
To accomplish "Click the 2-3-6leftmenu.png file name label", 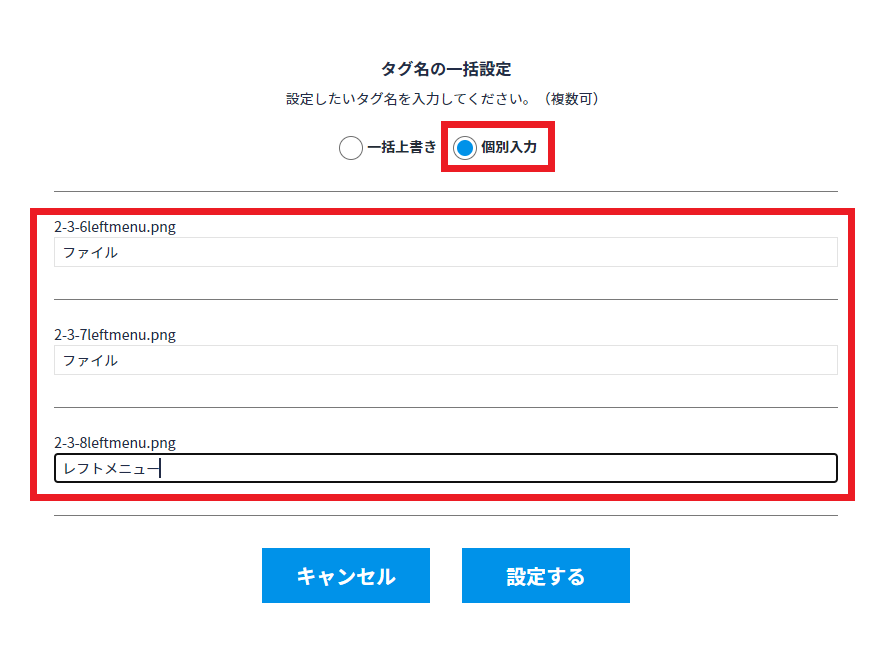I will (115, 227).
